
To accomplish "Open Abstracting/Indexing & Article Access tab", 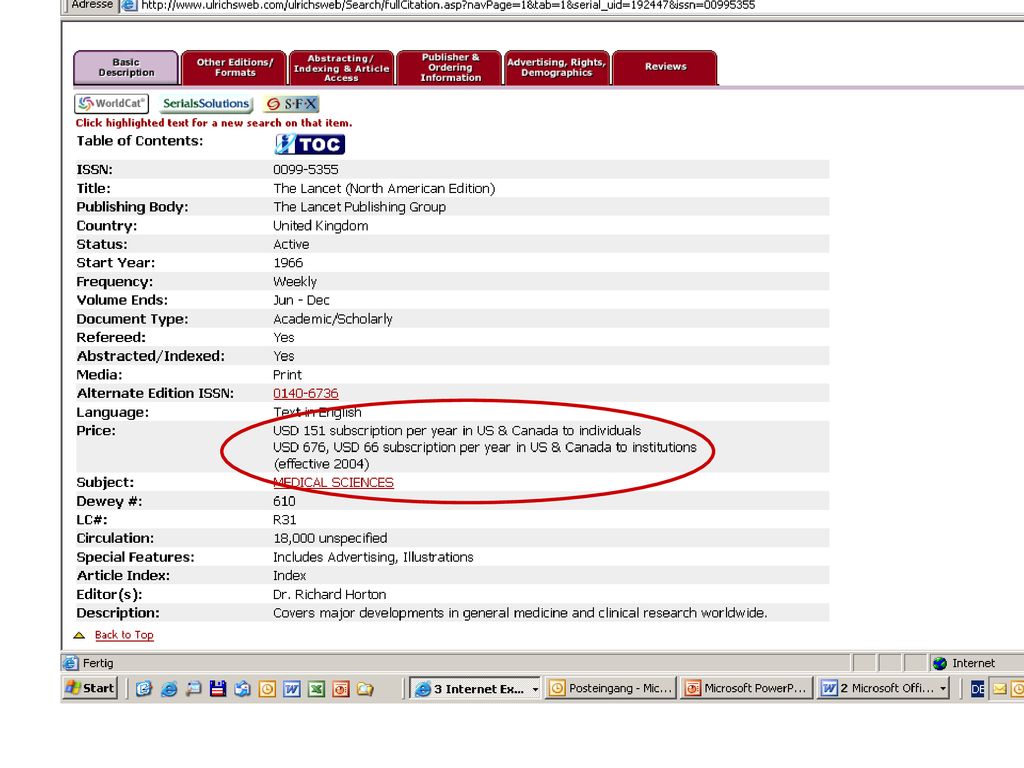I will click(x=342, y=67).
